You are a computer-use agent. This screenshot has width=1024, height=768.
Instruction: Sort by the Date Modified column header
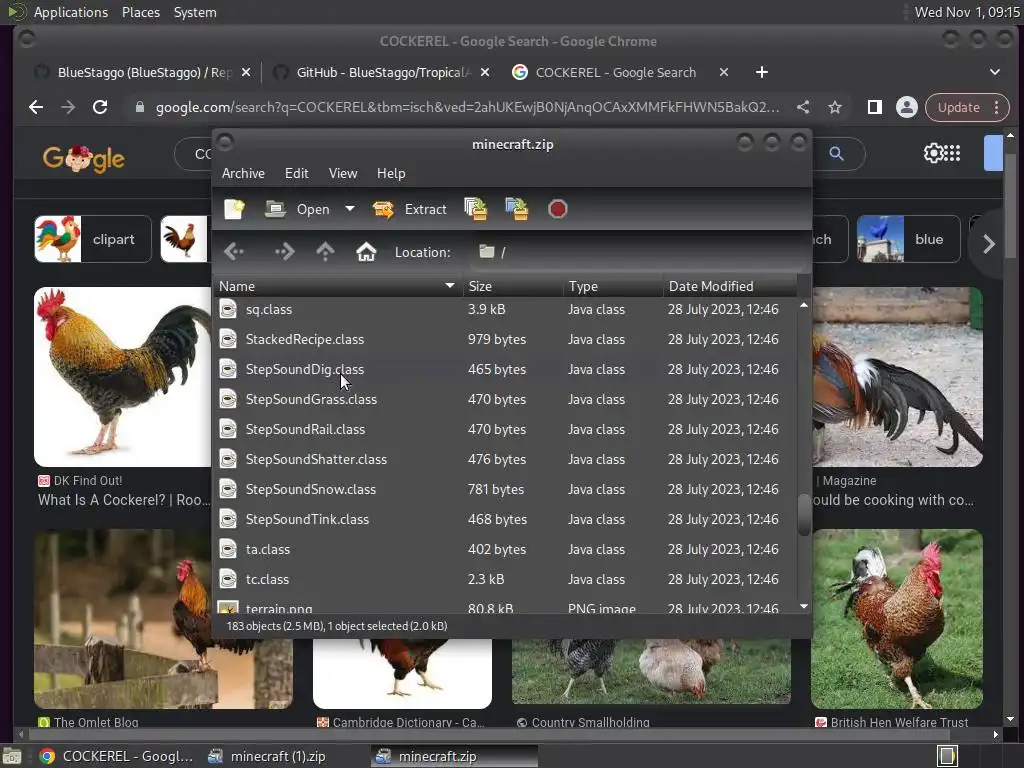point(729,286)
